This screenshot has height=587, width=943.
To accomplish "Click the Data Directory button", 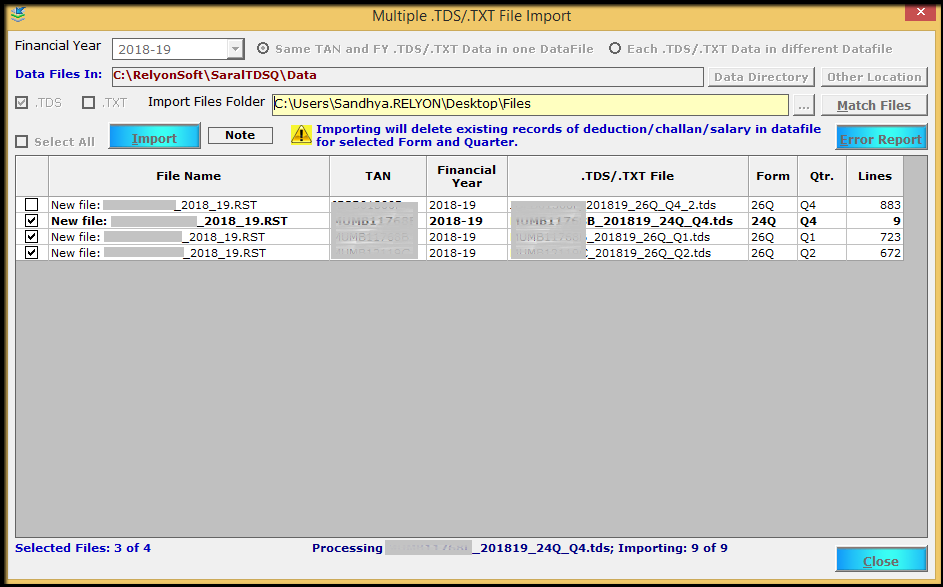I will click(761, 77).
